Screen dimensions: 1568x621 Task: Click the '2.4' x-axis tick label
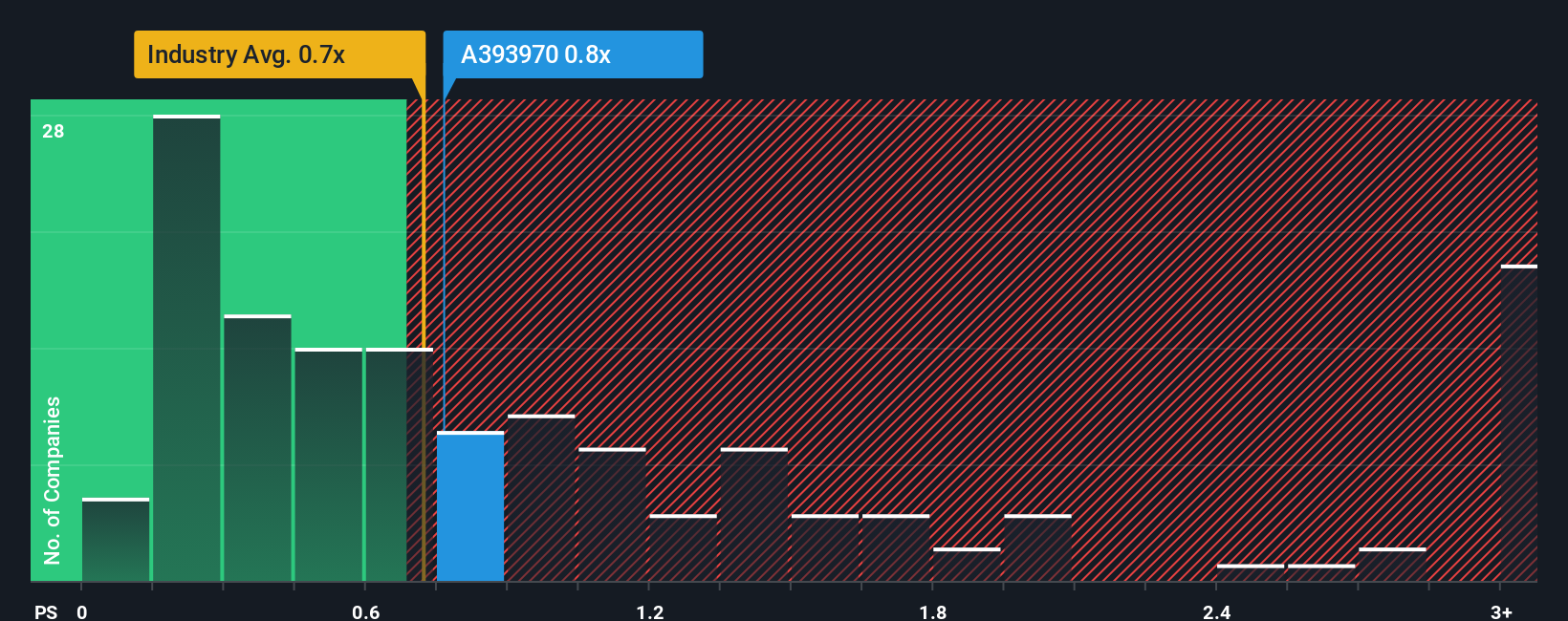pos(1217,611)
